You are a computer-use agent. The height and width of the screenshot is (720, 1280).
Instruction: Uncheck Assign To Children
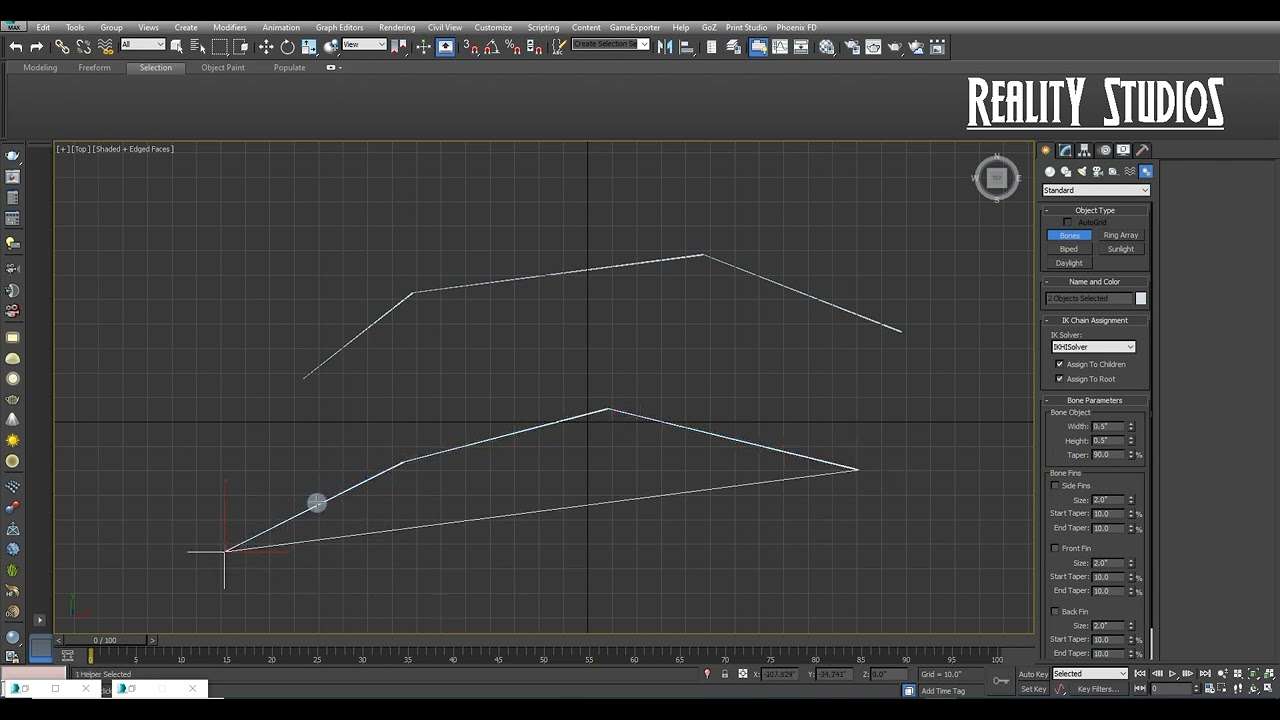pyautogui.click(x=1060, y=364)
